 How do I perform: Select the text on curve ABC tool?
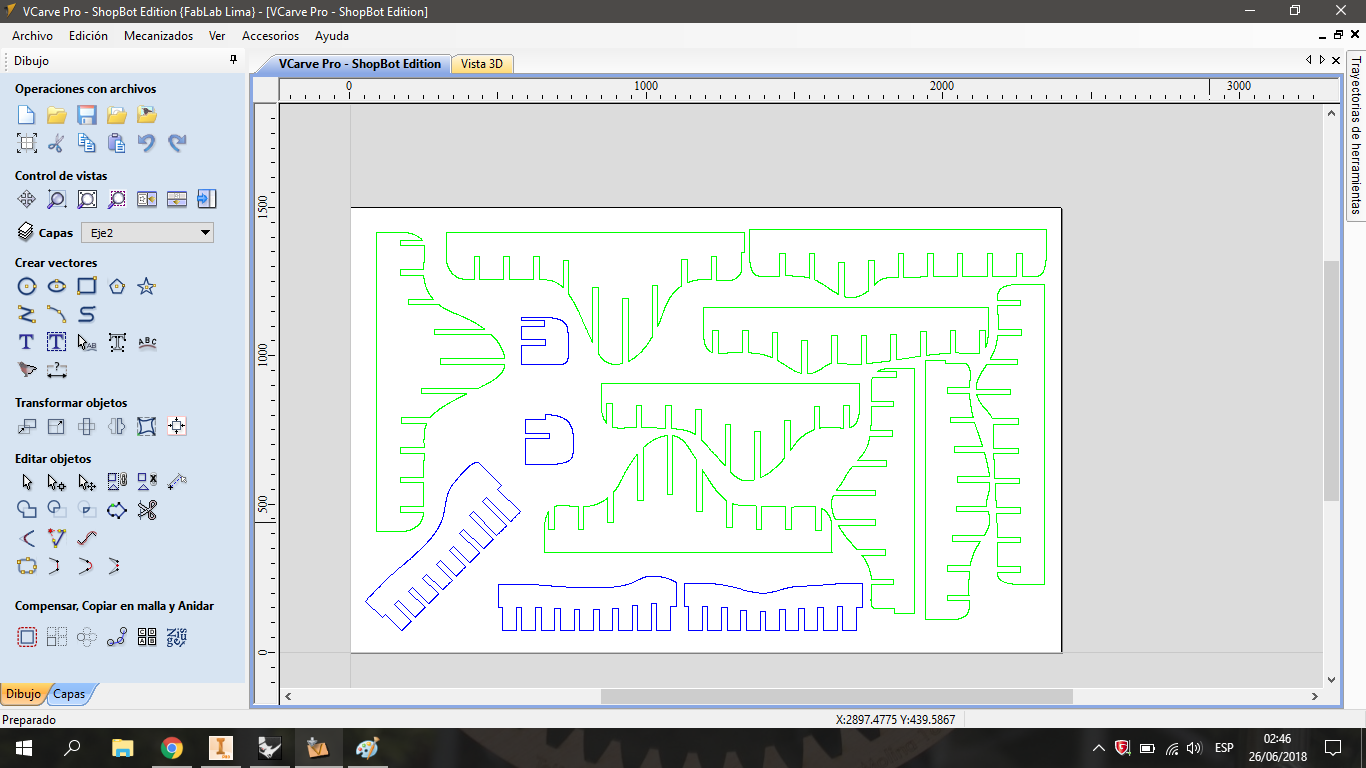click(x=147, y=342)
